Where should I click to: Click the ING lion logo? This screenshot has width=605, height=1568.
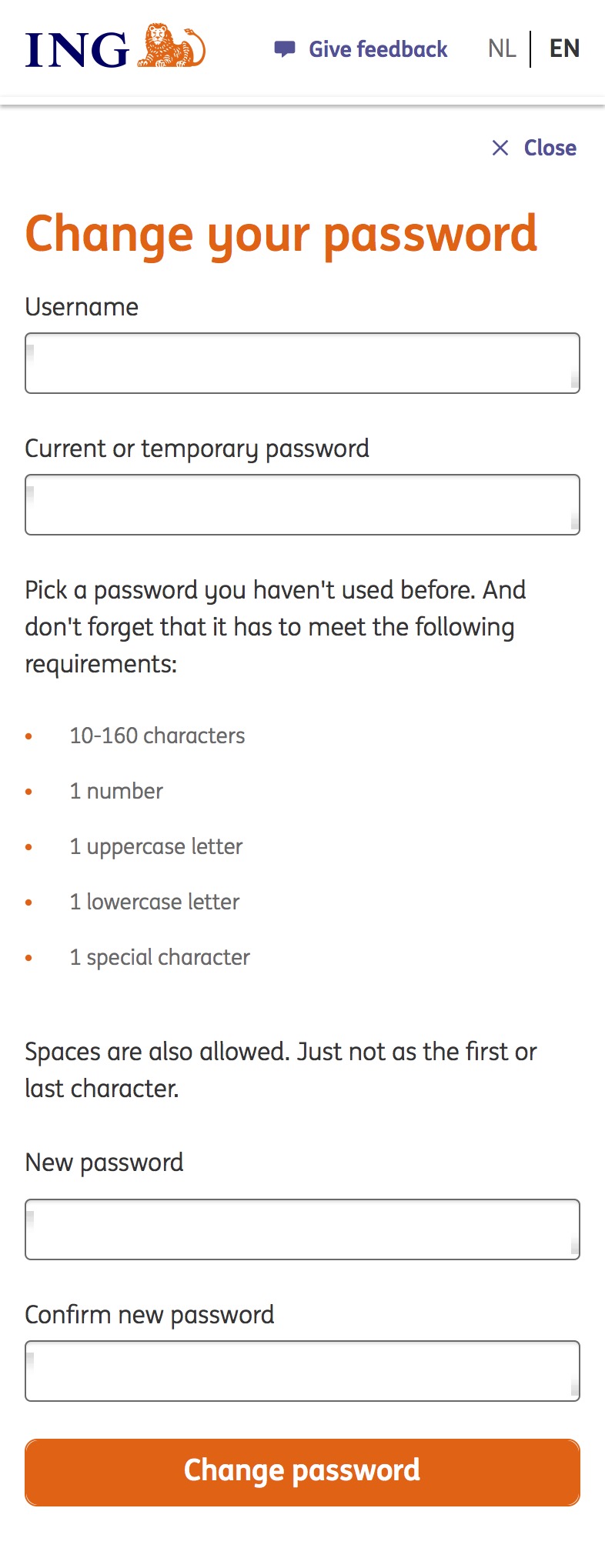pyautogui.click(x=171, y=45)
